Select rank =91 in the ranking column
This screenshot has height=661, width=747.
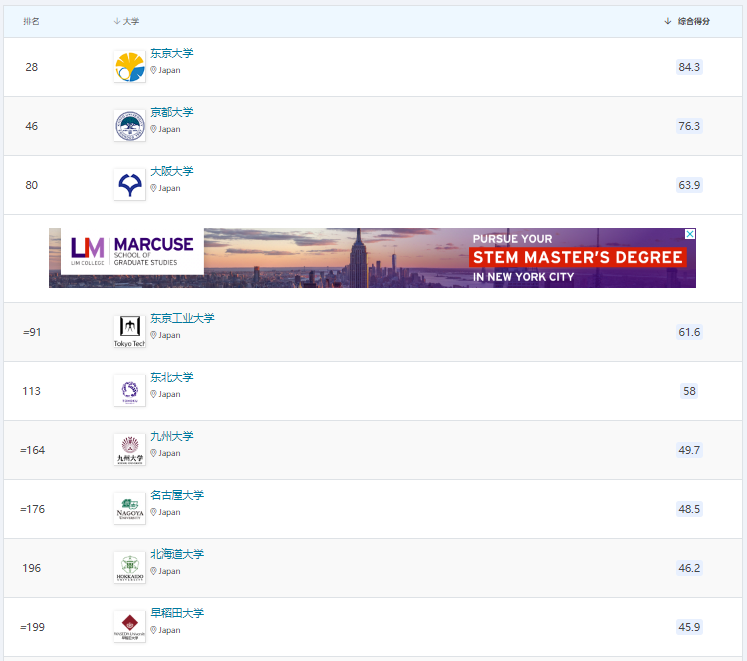(x=32, y=332)
